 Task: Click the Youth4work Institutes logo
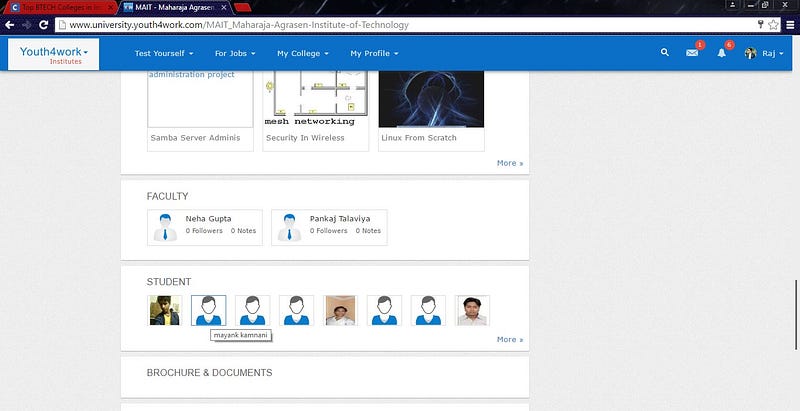[x=54, y=54]
